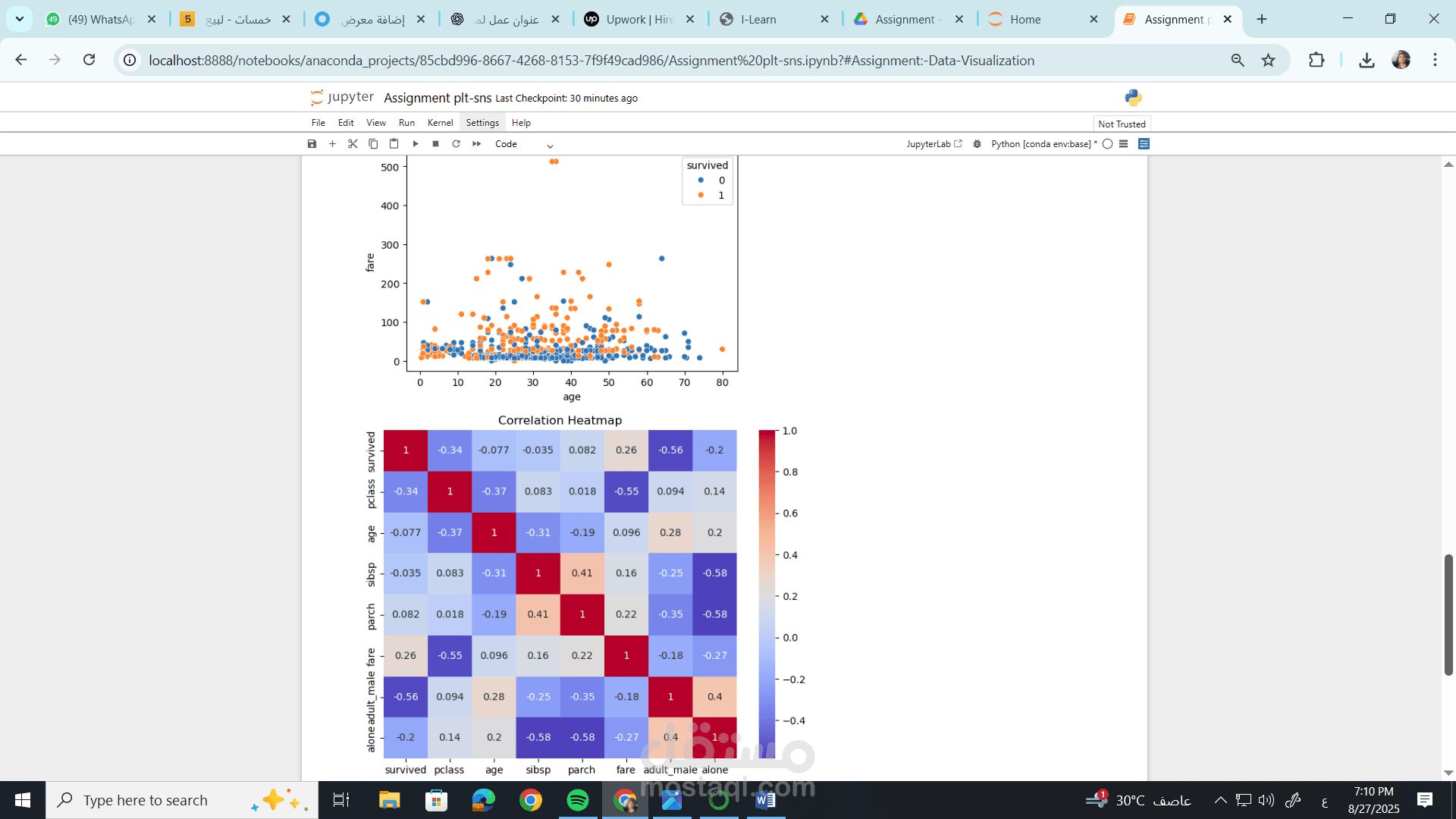Open the JupyterLab link
The image size is (1456, 819).
[934, 144]
